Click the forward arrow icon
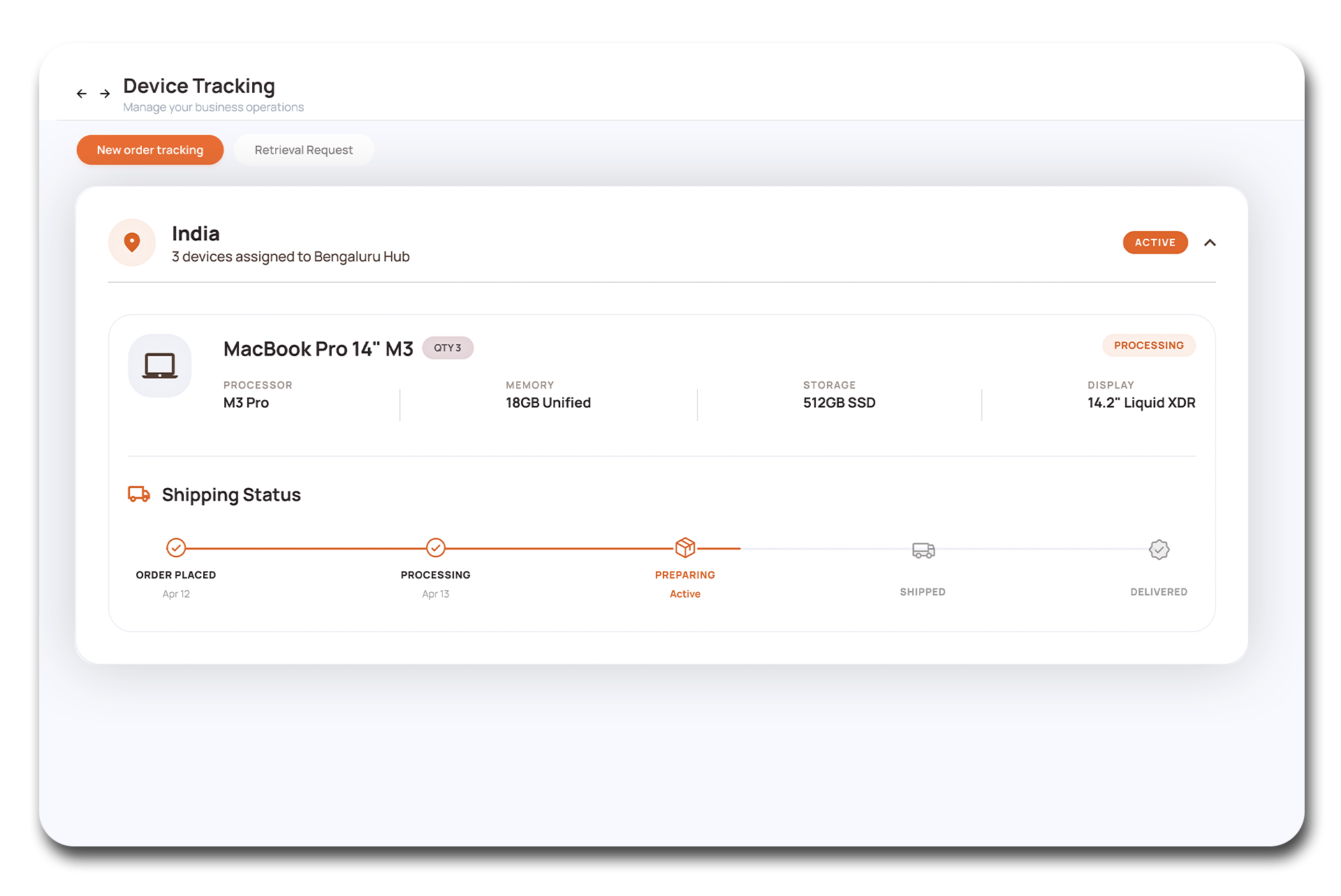The image size is (1341, 896). coord(105,94)
